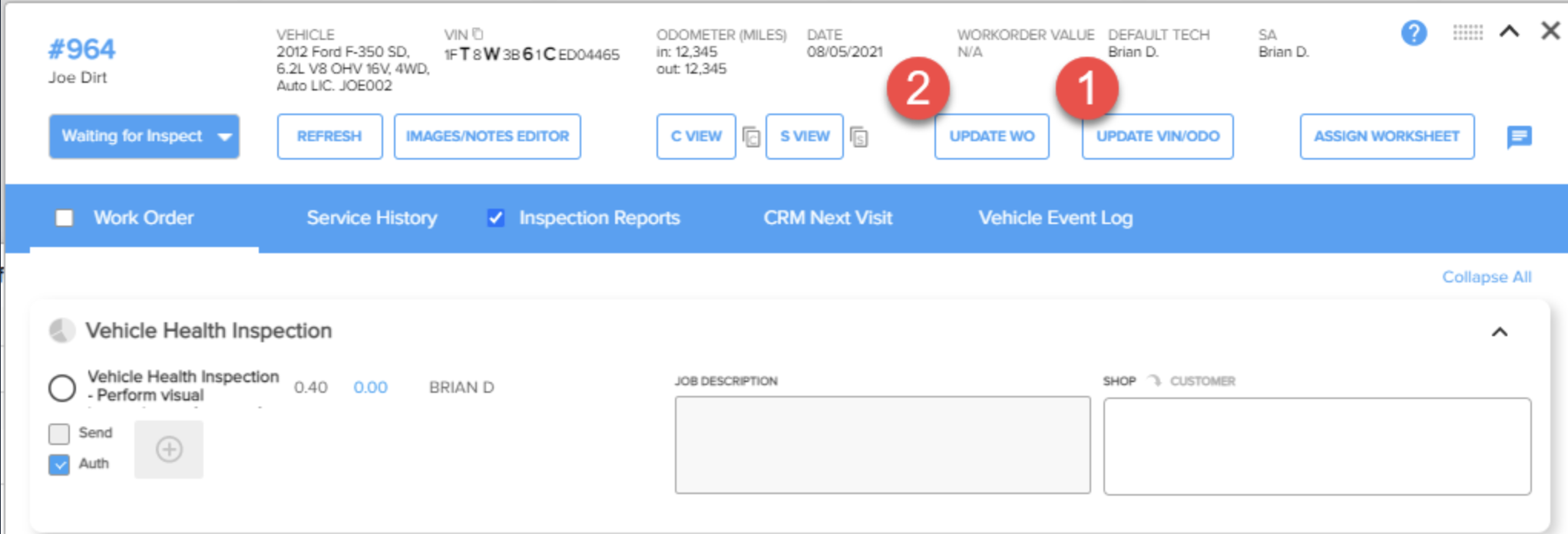
Task: Click the Vehicle Health Inspection - Perform visual job name
Action: click(184, 386)
